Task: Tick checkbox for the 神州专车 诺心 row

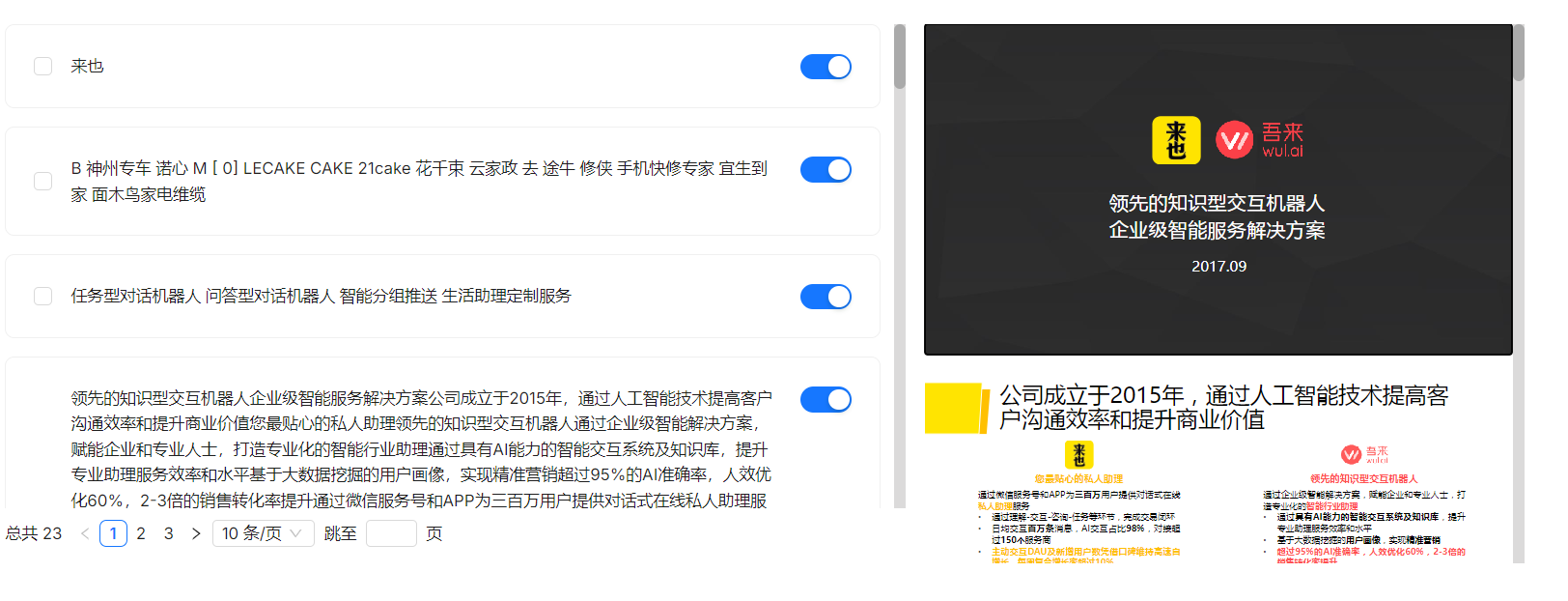Action: point(42,181)
